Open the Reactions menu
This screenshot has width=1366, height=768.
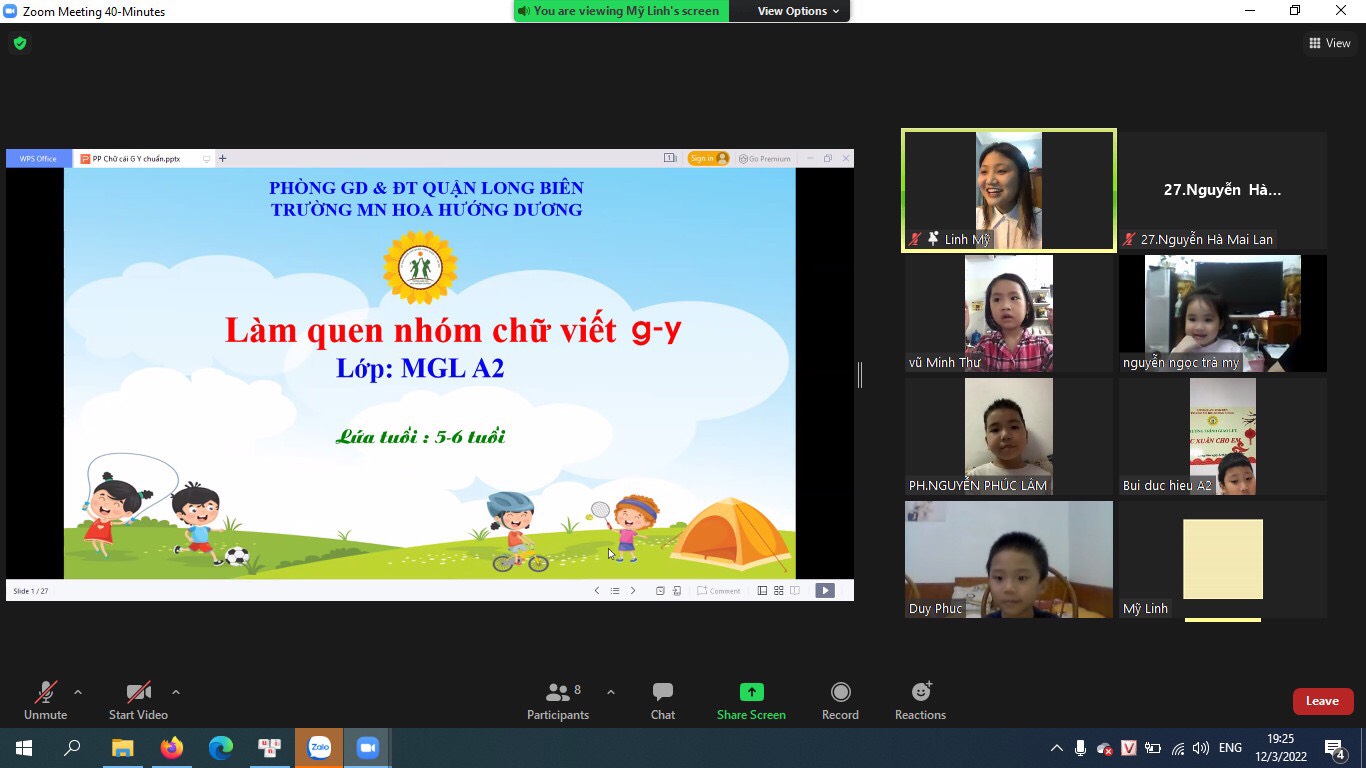click(x=920, y=692)
